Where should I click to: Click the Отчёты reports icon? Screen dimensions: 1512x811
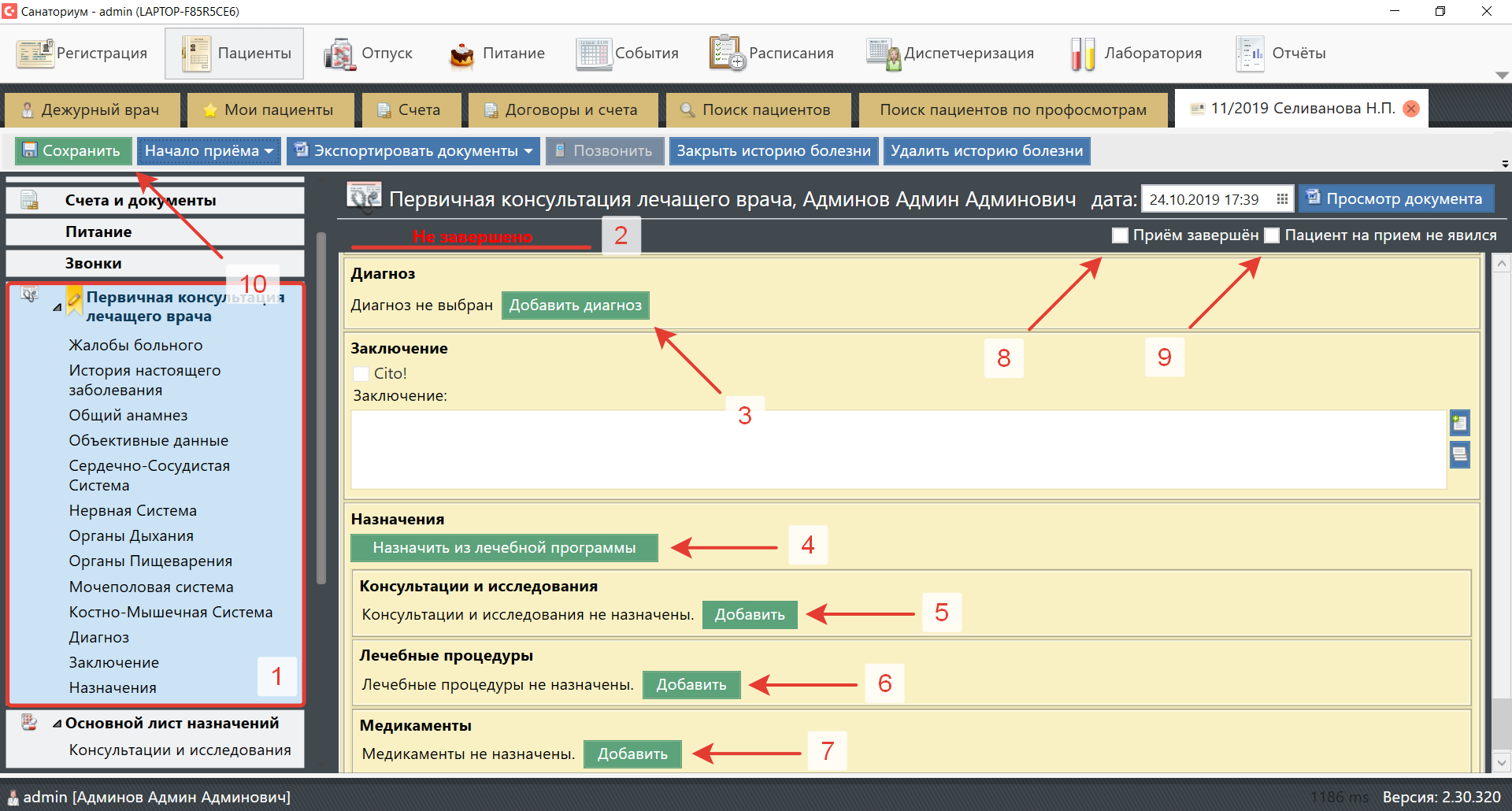pyautogui.click(x=1249, y=54)
